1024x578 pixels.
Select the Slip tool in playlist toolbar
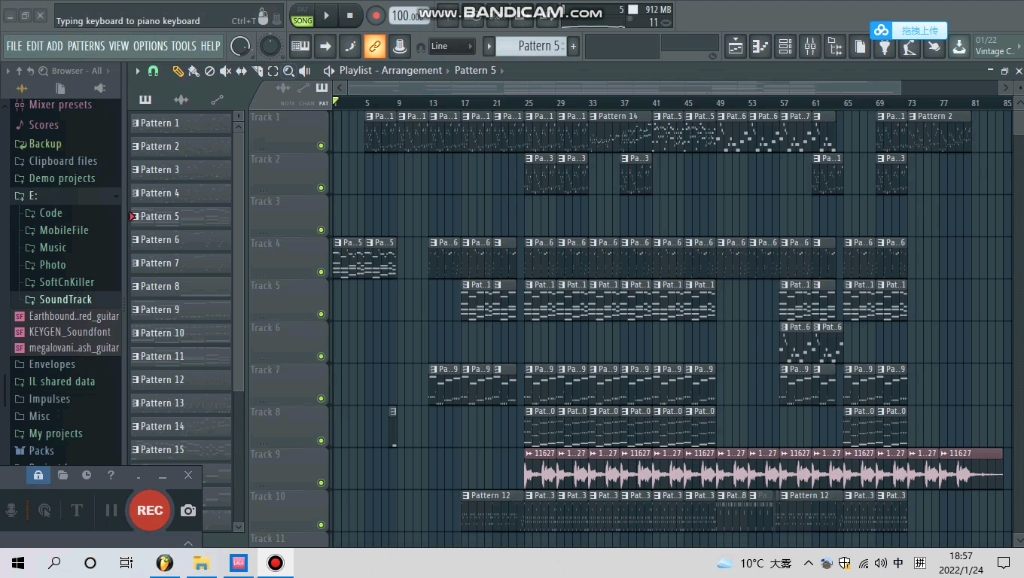(x=241, y=71)
